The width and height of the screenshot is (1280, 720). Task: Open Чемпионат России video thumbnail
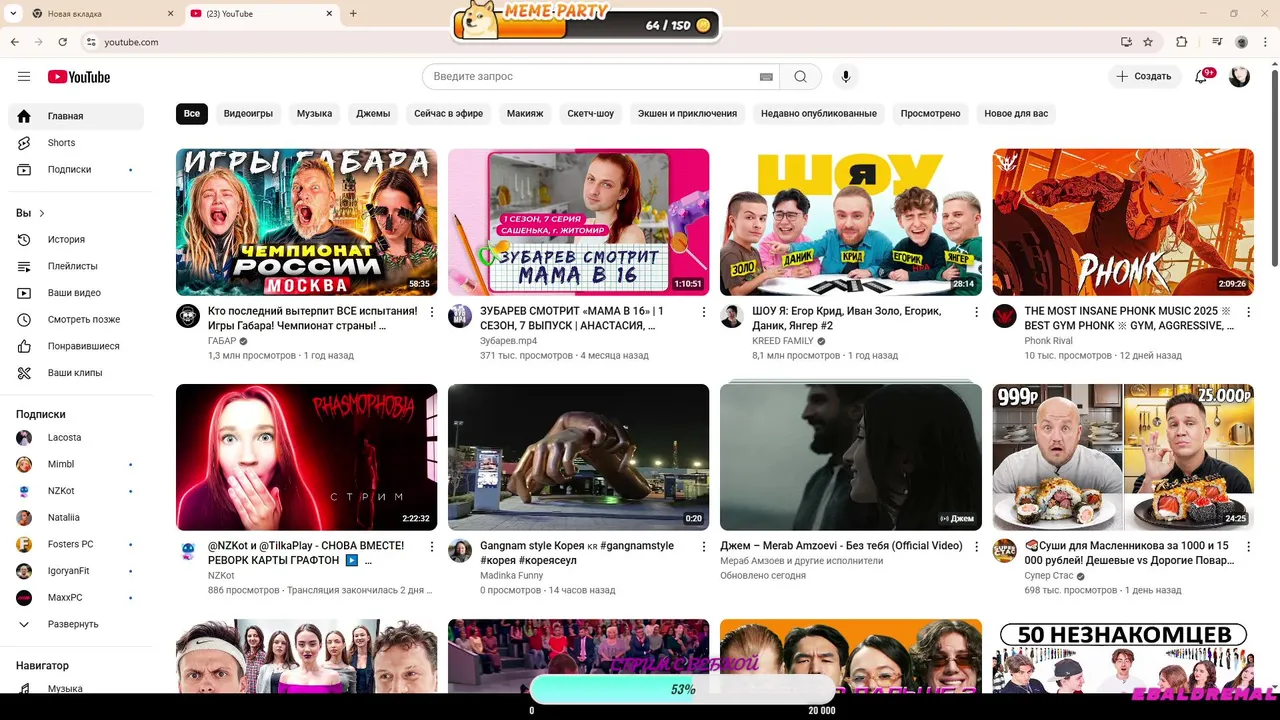click(306, 222)
